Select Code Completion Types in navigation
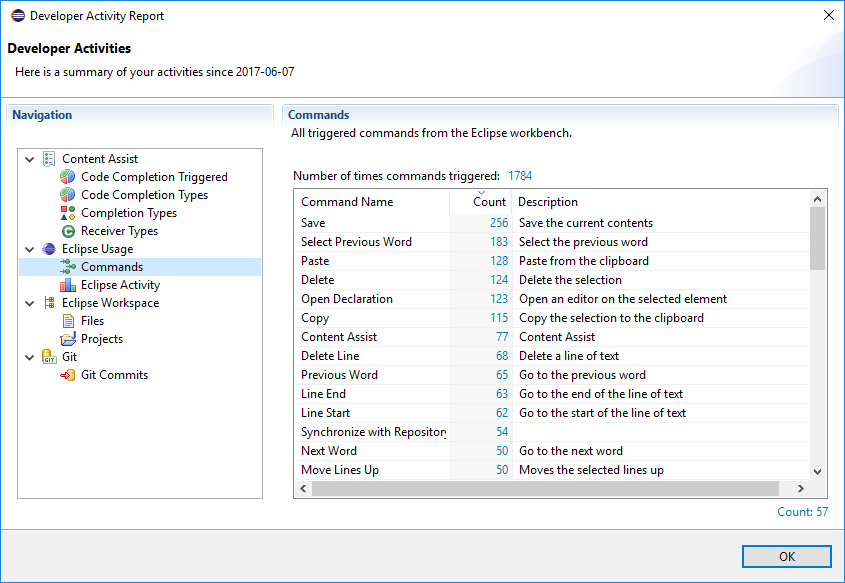 [x=144, y=195]
